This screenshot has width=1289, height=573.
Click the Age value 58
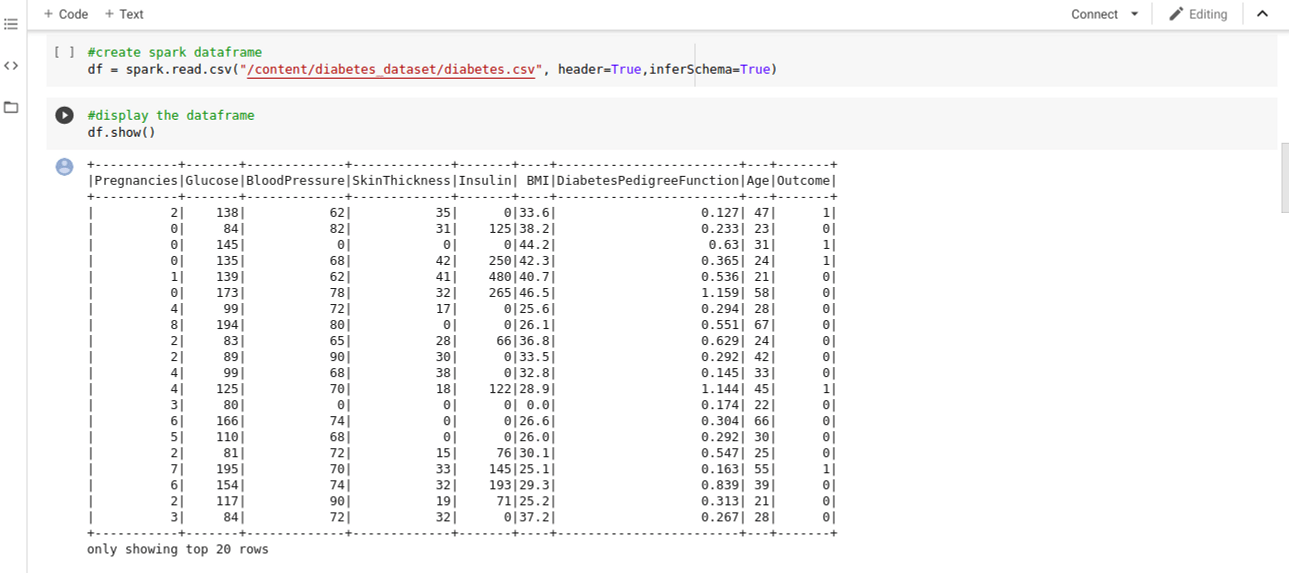[x=762, y=293]
